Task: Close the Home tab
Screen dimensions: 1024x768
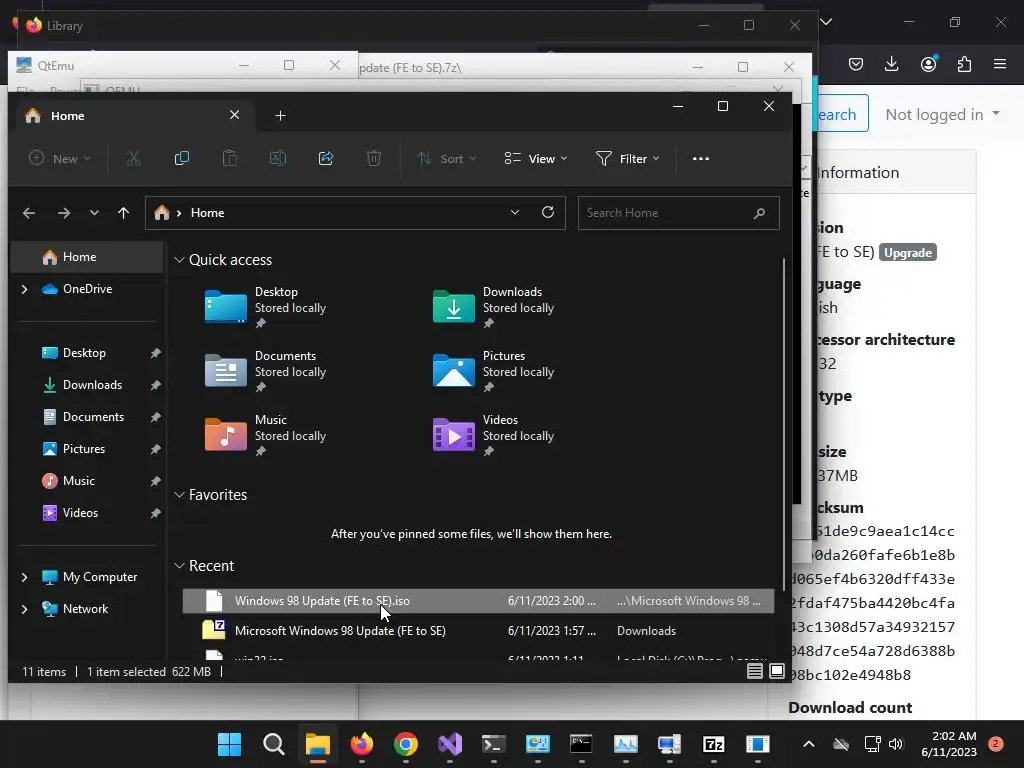Action: 234,115
